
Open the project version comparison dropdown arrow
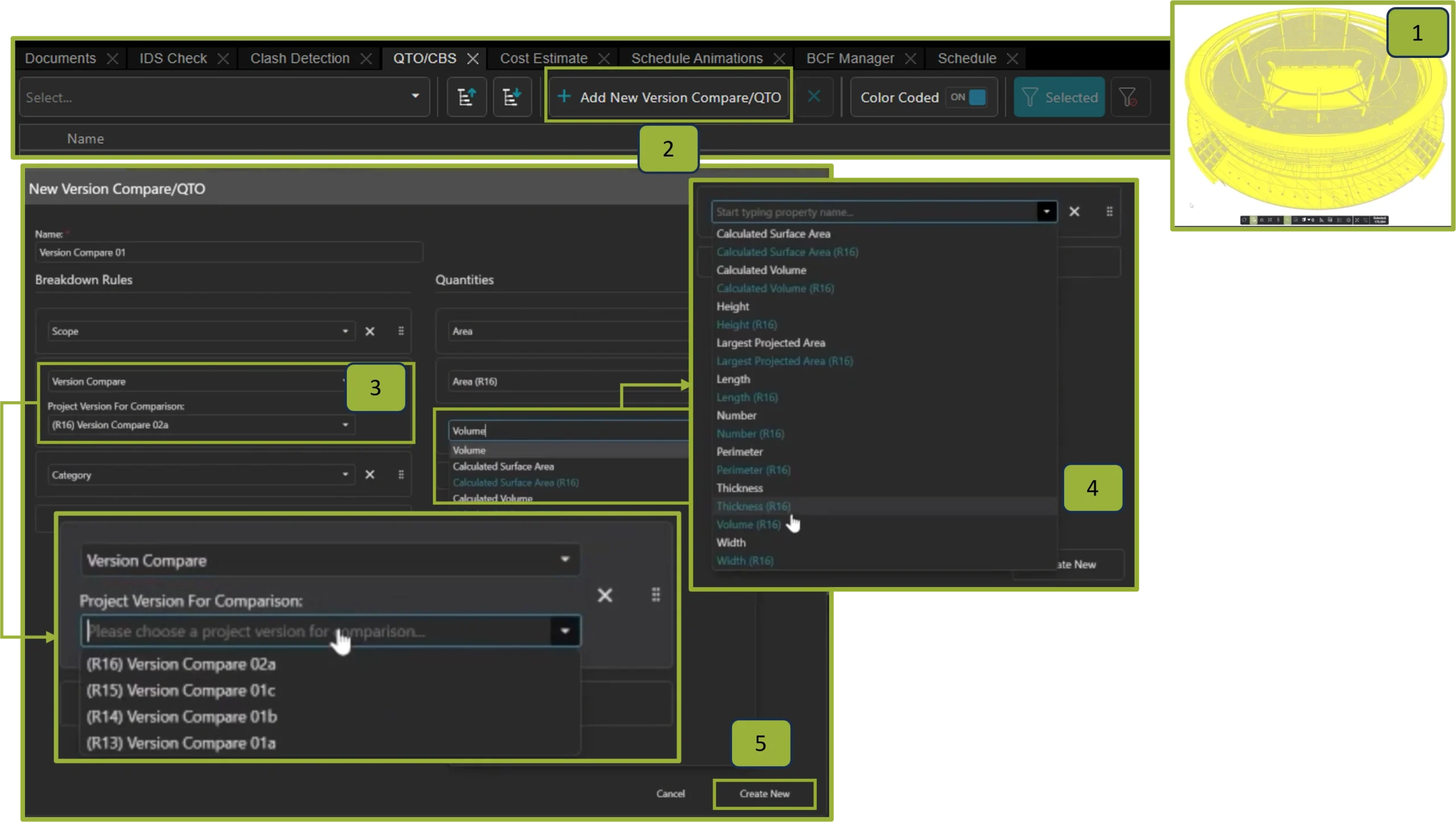565,630
